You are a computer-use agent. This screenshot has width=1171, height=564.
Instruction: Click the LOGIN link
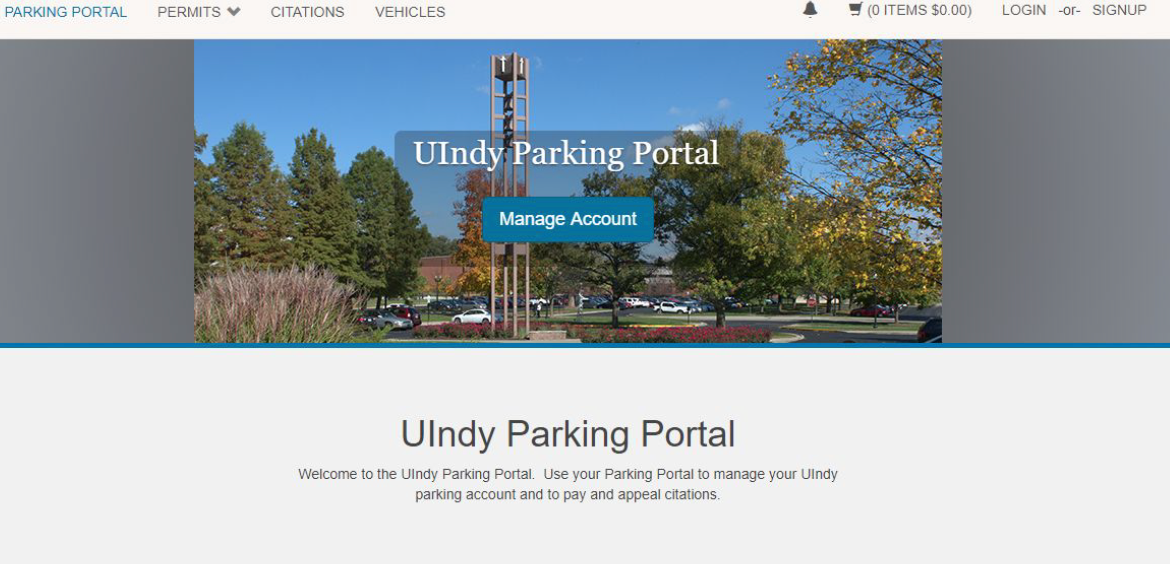coord(1024,10)
